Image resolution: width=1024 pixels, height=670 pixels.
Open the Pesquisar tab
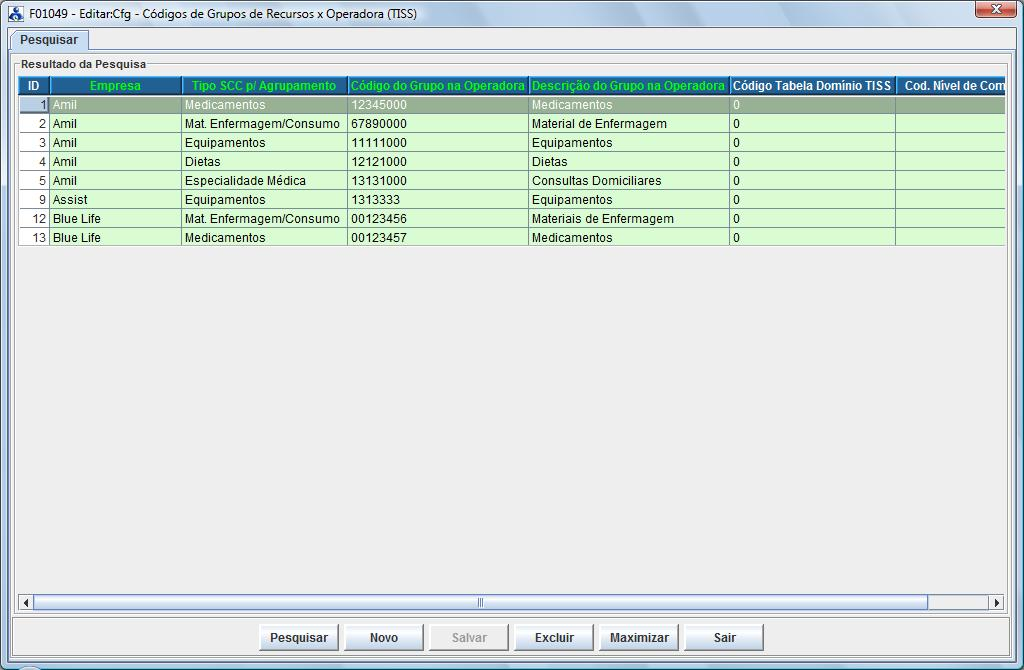[x=49, y=40]
